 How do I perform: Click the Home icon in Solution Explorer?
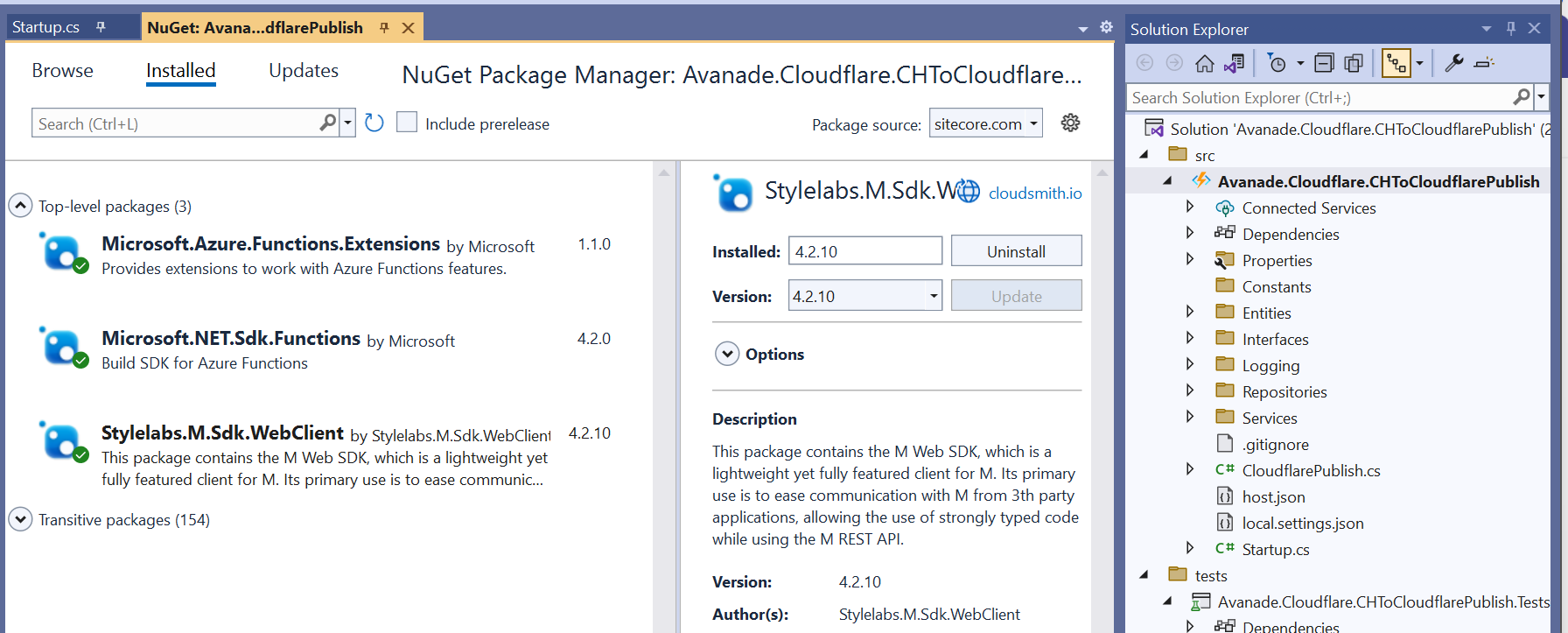1205,63
